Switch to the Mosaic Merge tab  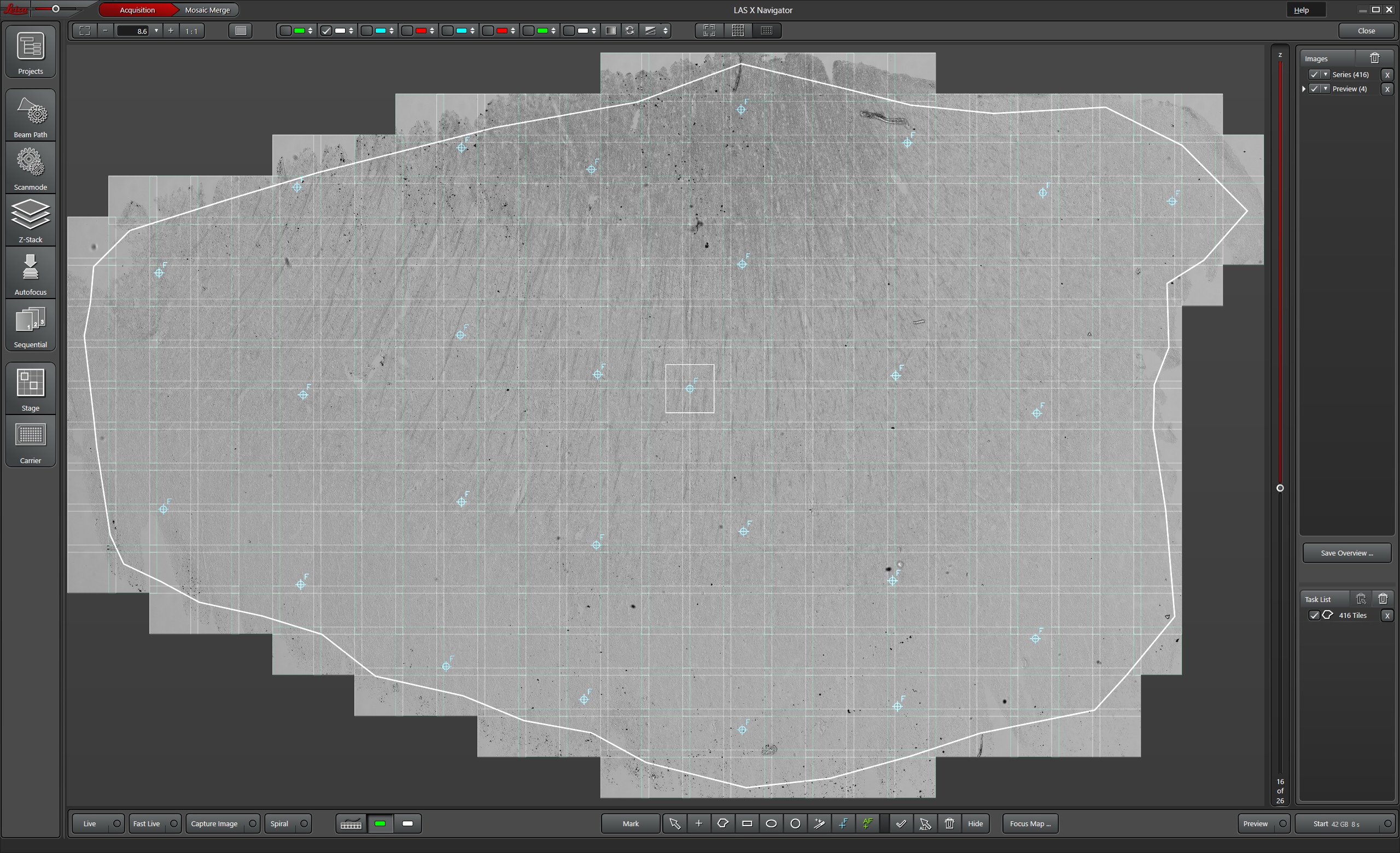pyautogui.click(x=207, y=10)
